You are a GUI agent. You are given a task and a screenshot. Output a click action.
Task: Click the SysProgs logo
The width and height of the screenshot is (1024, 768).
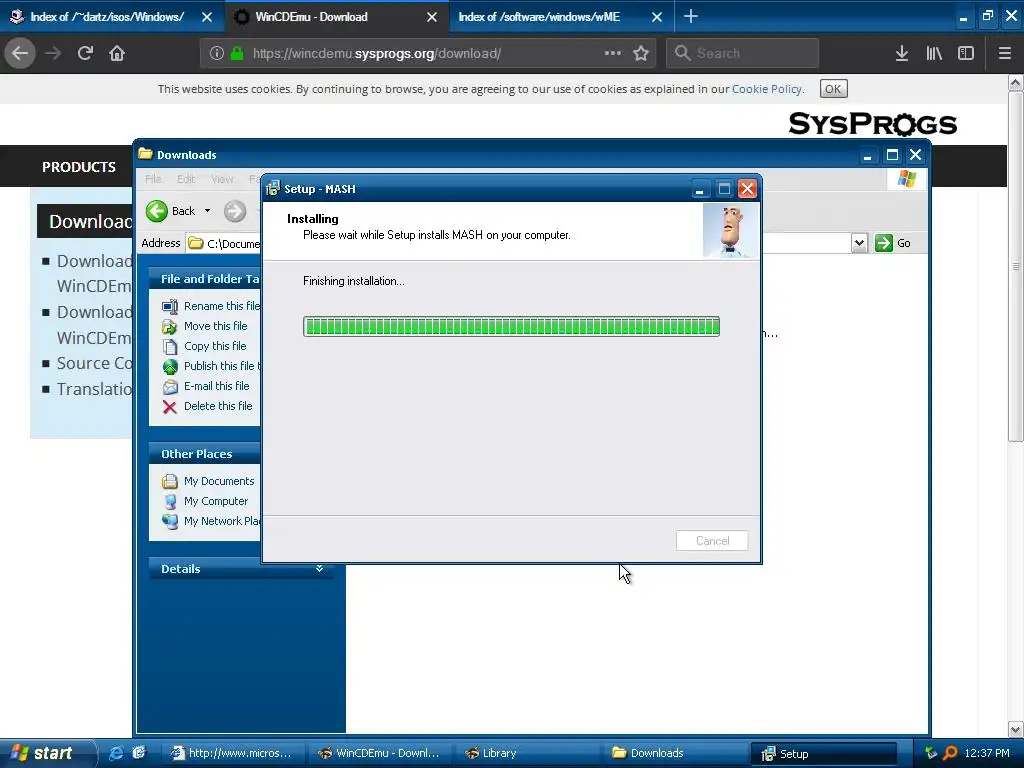point(872,123)
